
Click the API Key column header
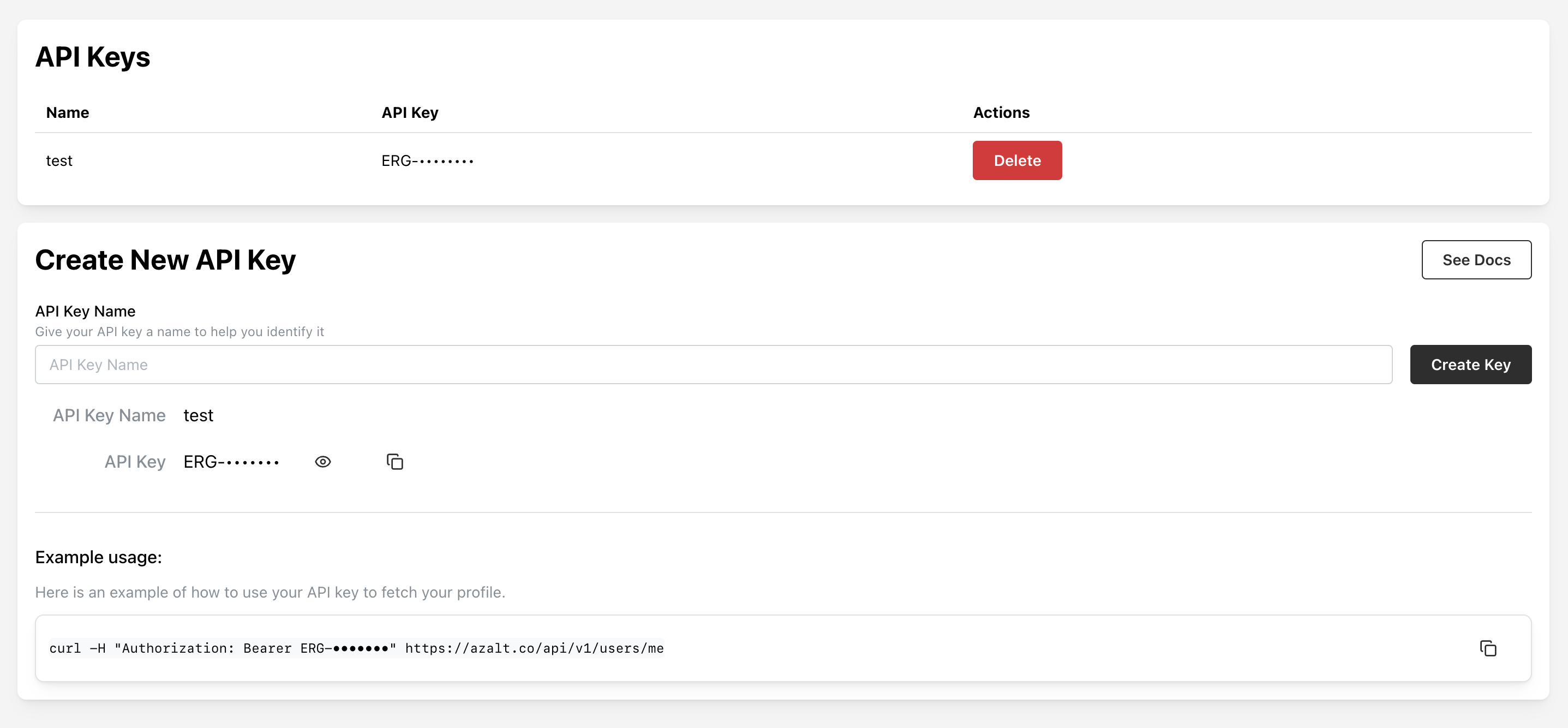click(410, 112)
